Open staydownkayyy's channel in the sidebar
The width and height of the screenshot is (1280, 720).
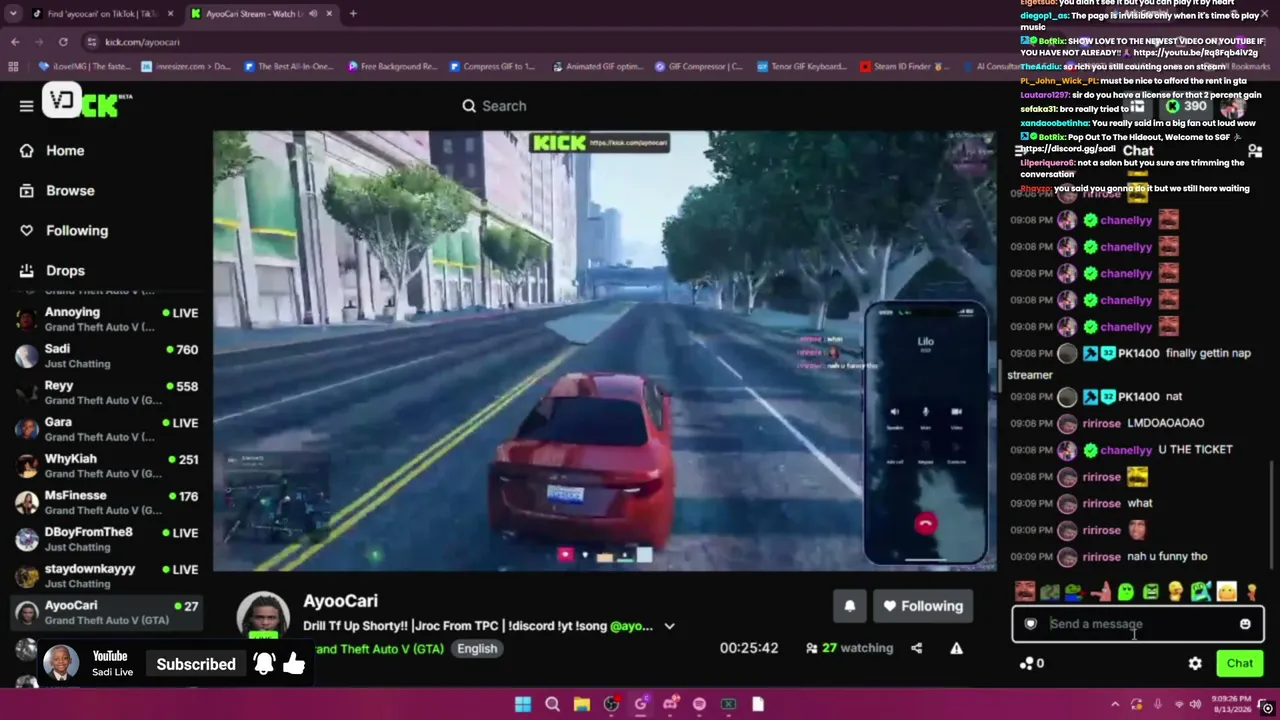(105, 576)
